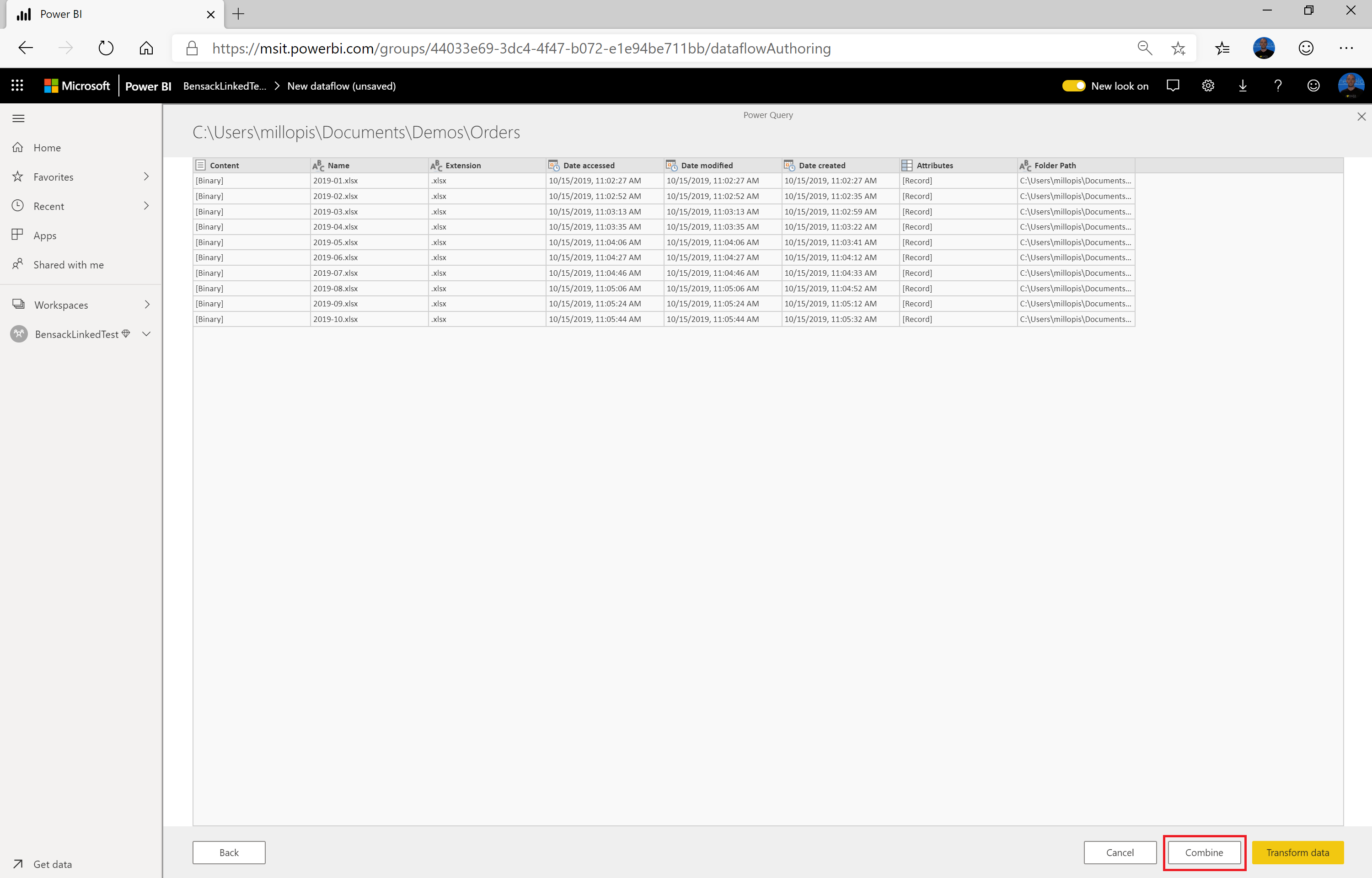
Task: Refresh the browser page
Action: point(106,48)
